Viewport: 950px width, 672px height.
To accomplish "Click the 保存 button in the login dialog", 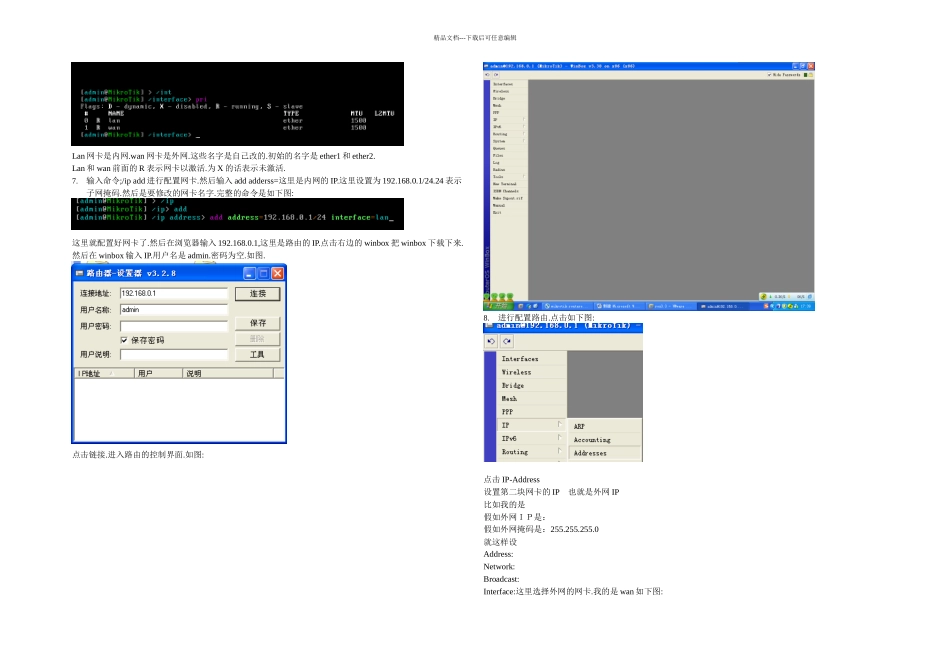I will click(x=257, y=323).
